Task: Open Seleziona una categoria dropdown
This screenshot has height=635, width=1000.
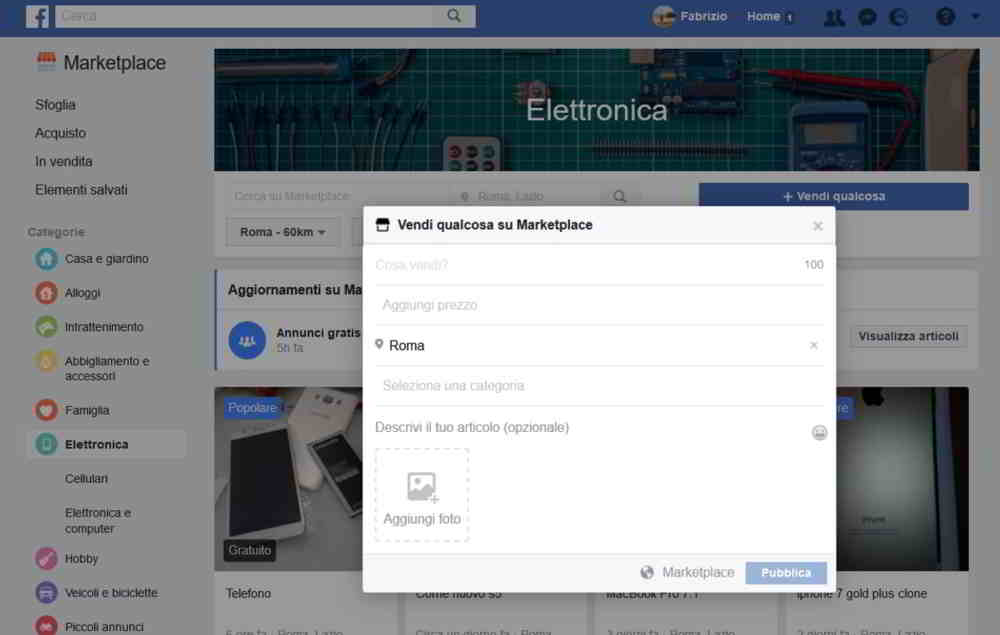Action: tap(599, 386)
